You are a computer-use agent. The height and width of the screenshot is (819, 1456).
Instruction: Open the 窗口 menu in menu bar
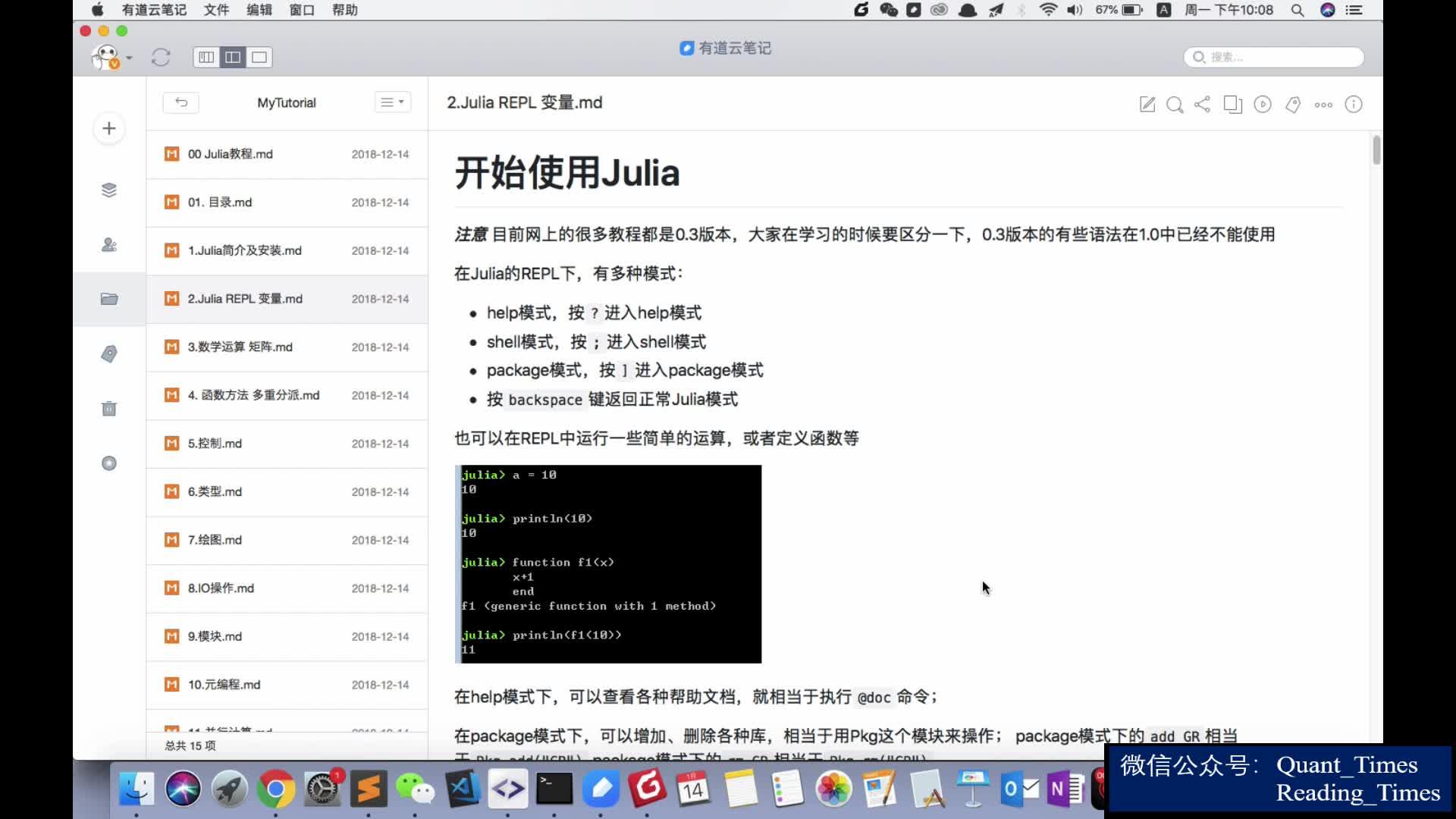pyautogui.click(x=301, y=10)
